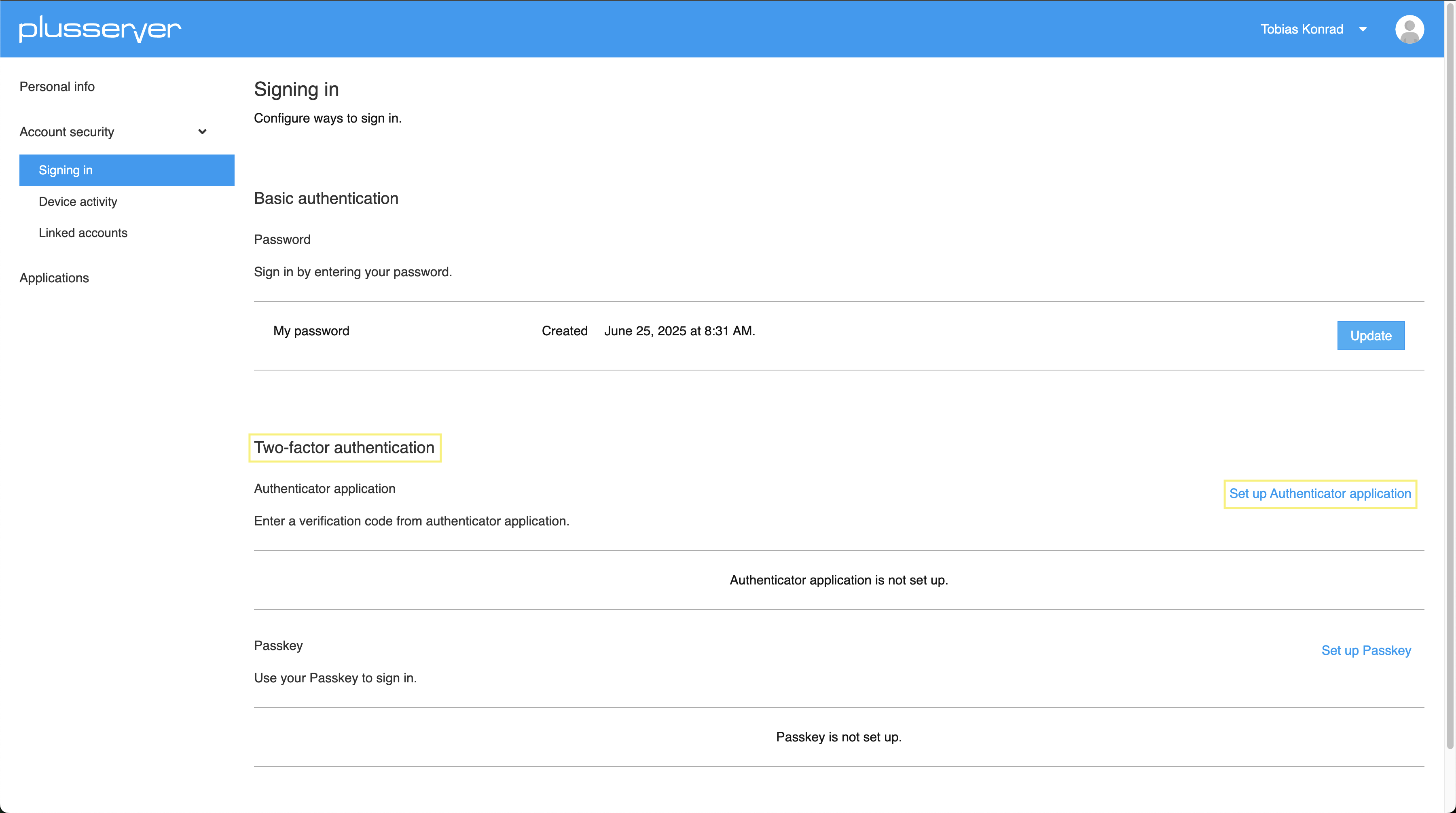Click the Tobias Konrad username

[1302, 29]
